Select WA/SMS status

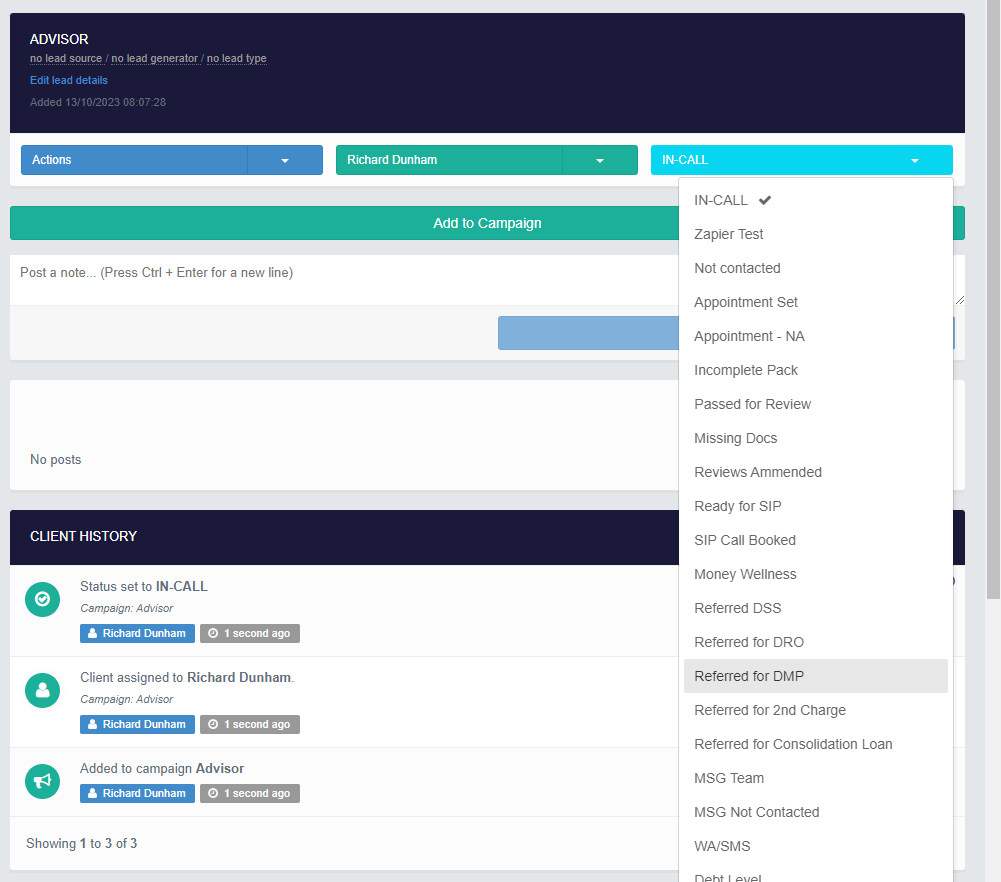[815, 846]
